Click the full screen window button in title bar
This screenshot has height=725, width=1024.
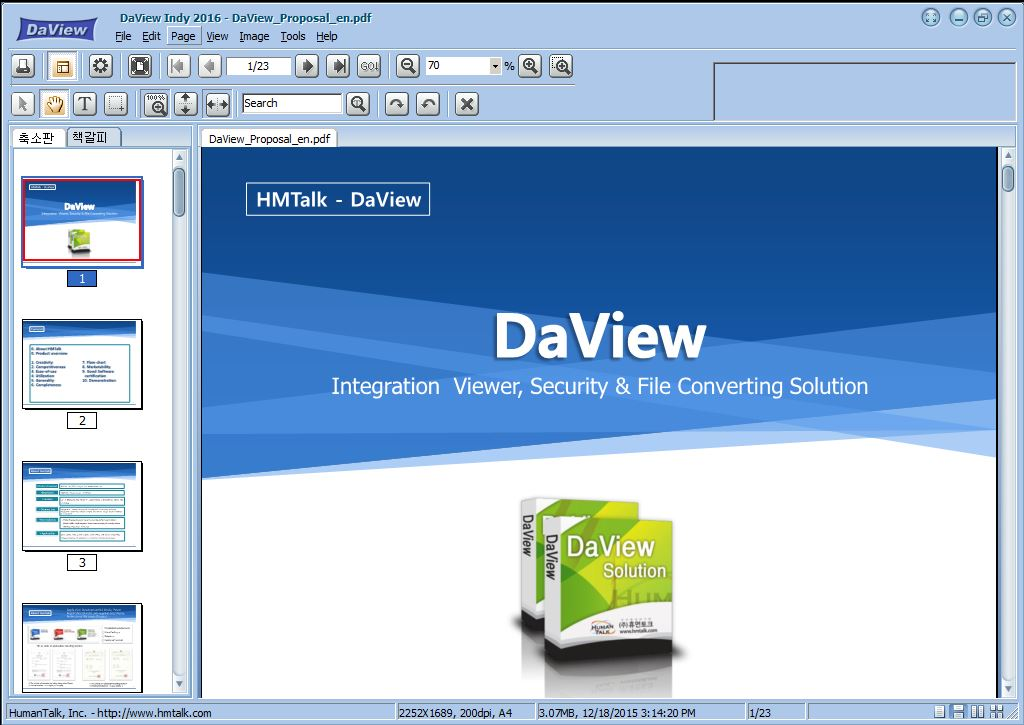[x=931, y=18]
